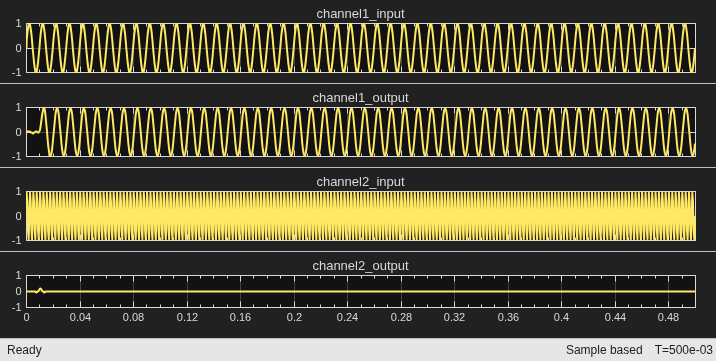Click the 0.36 time axis label

508,317
